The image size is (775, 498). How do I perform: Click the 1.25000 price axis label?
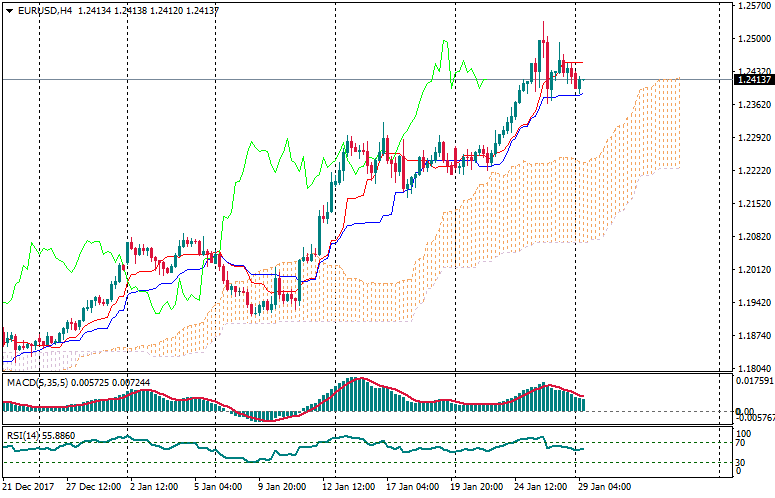[x=754, y=38]
